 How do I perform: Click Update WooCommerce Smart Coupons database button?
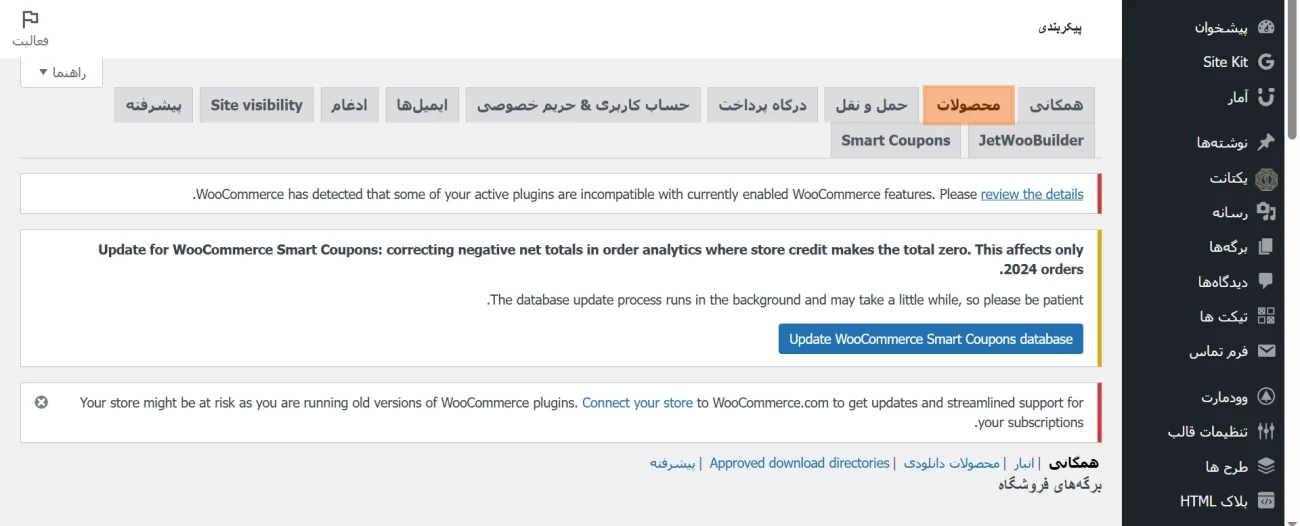[x=930, y=339]
